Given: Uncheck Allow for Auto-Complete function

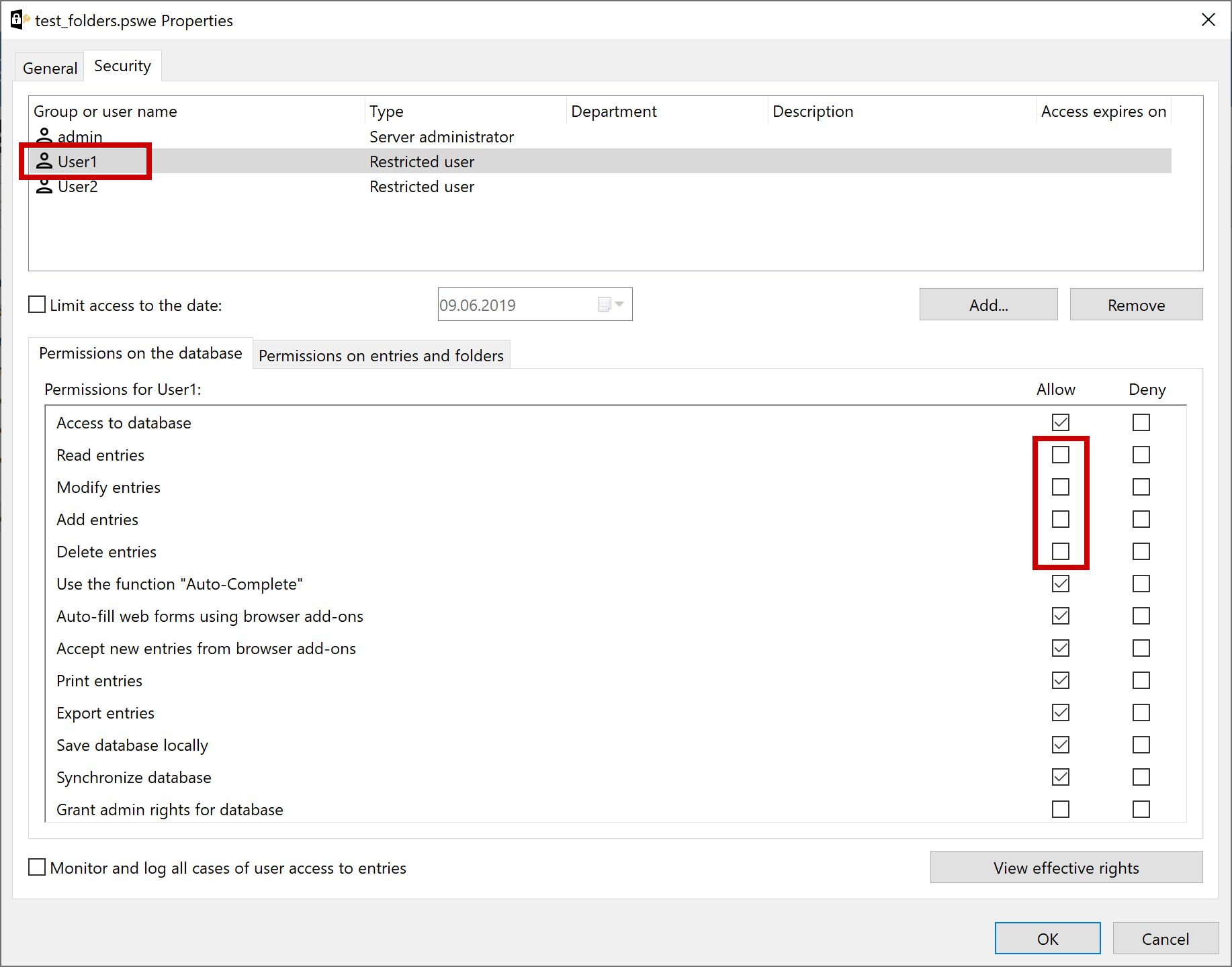Looking at the screenshot, I should [x=1061, y=584].
